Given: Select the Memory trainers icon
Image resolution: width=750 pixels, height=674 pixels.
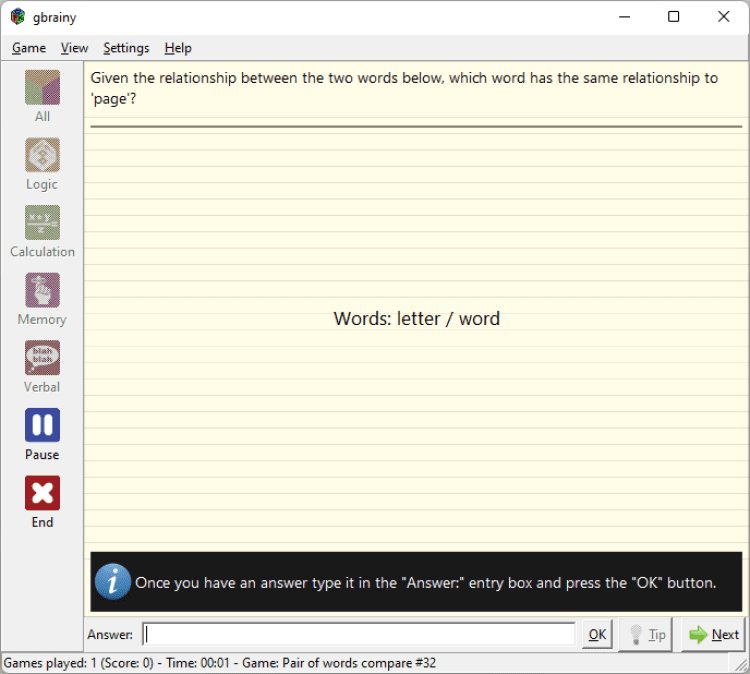Looking at the screenshot, I should coord(42,290).
